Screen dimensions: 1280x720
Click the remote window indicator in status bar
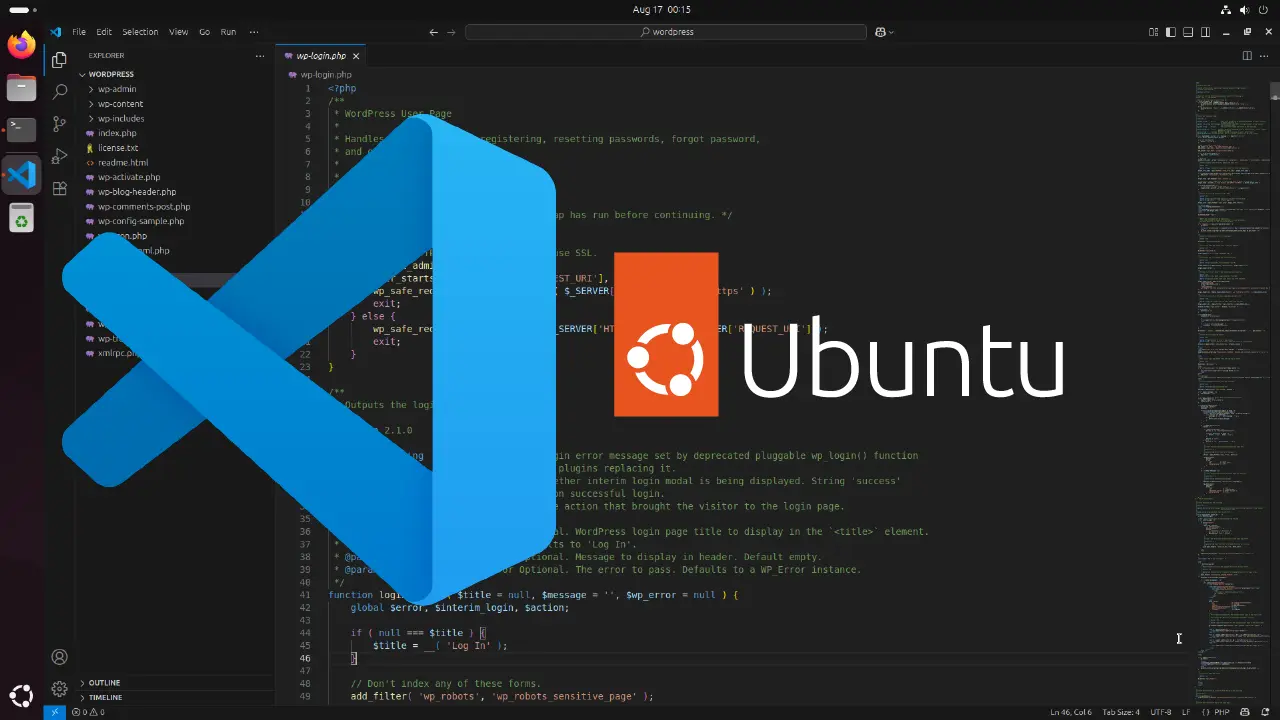[x=54, y=712]
